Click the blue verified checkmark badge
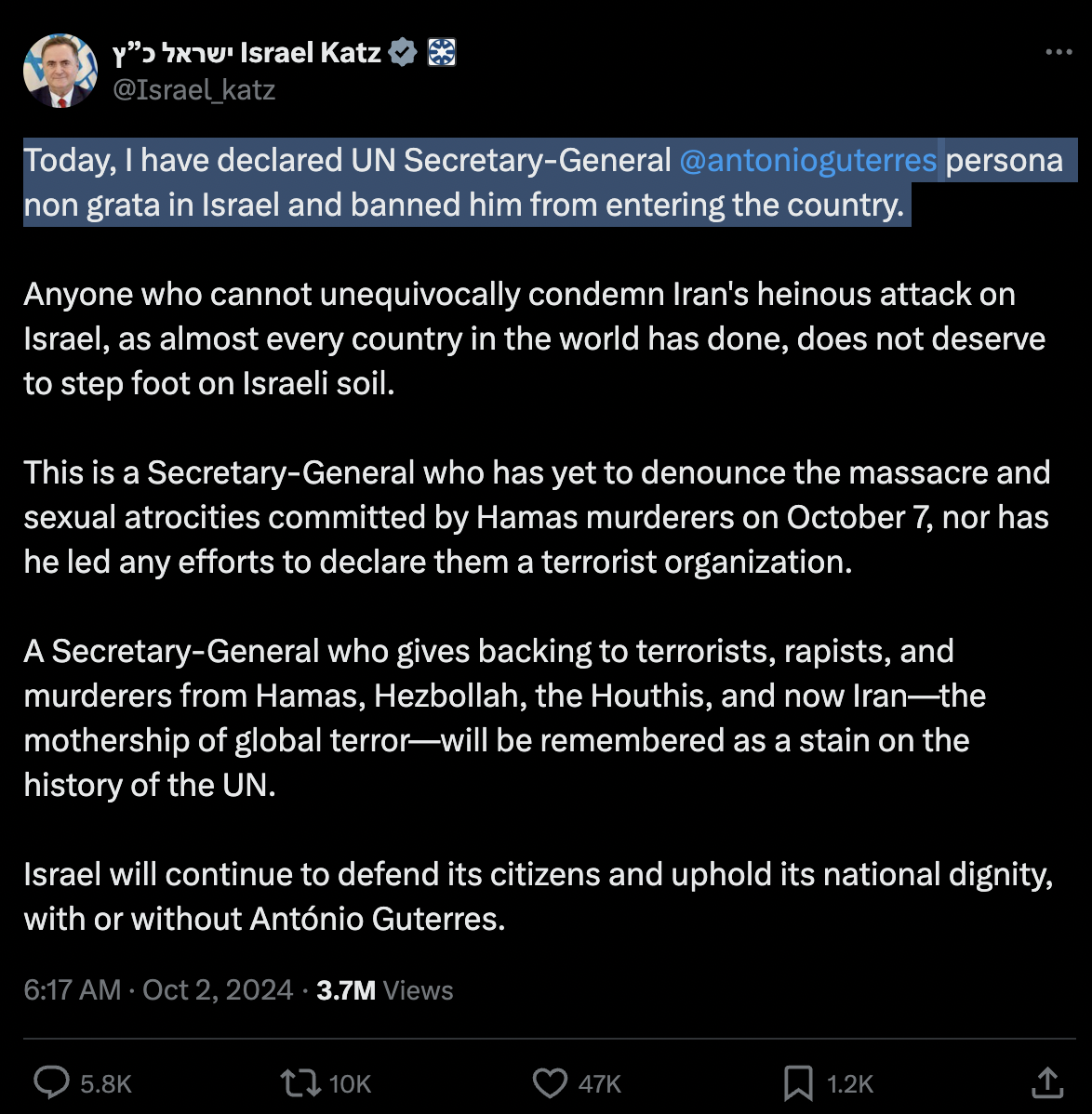Screen dimensions: 1092x1114 pos(402,53)
